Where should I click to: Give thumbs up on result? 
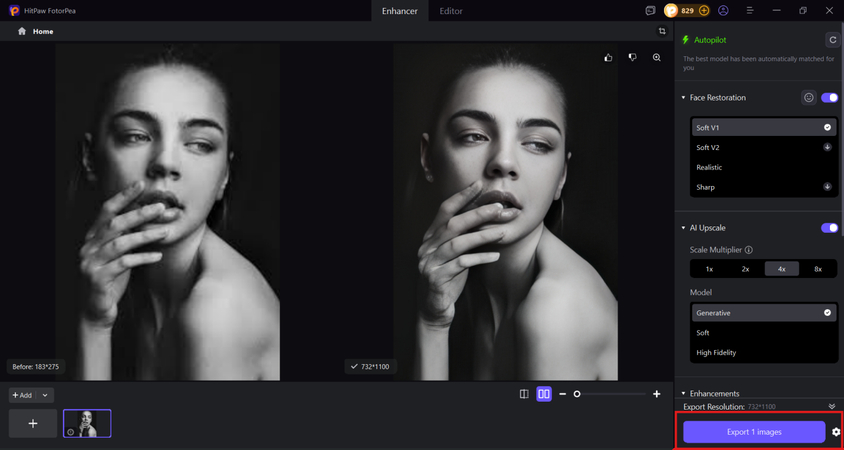(x=608, y=58)
